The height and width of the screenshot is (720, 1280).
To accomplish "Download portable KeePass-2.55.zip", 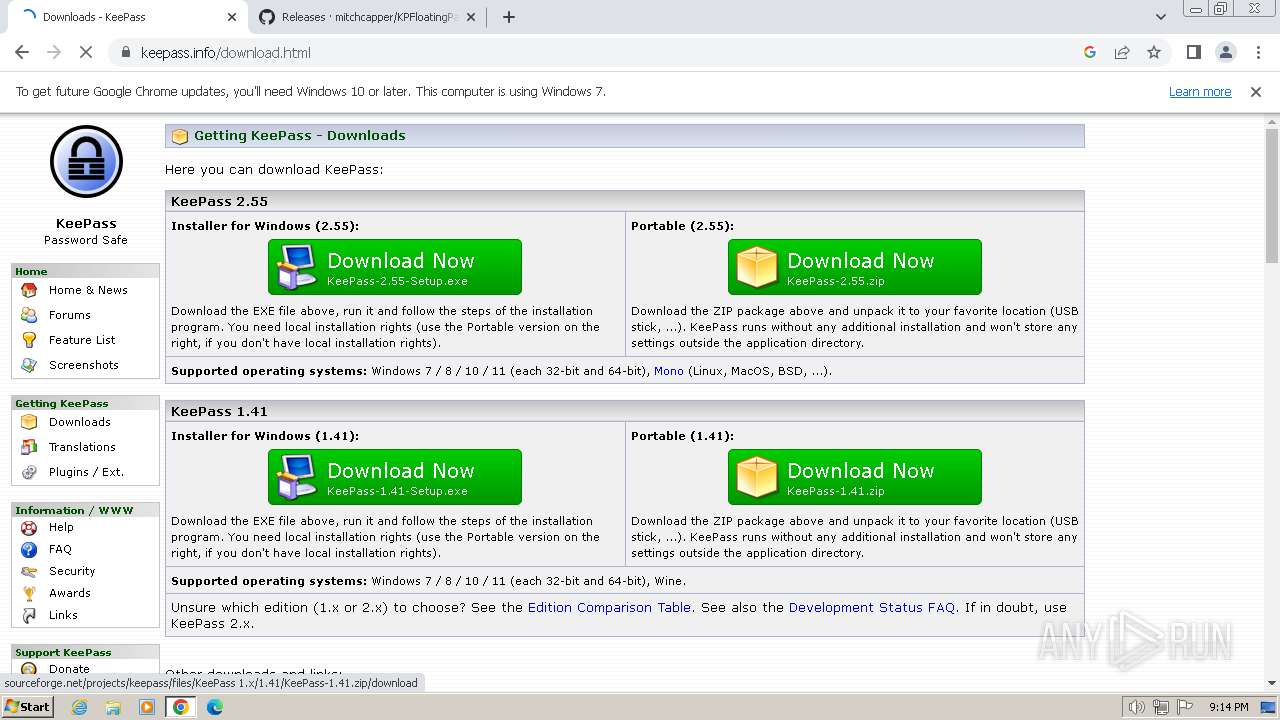I will (x=855, y=267).
